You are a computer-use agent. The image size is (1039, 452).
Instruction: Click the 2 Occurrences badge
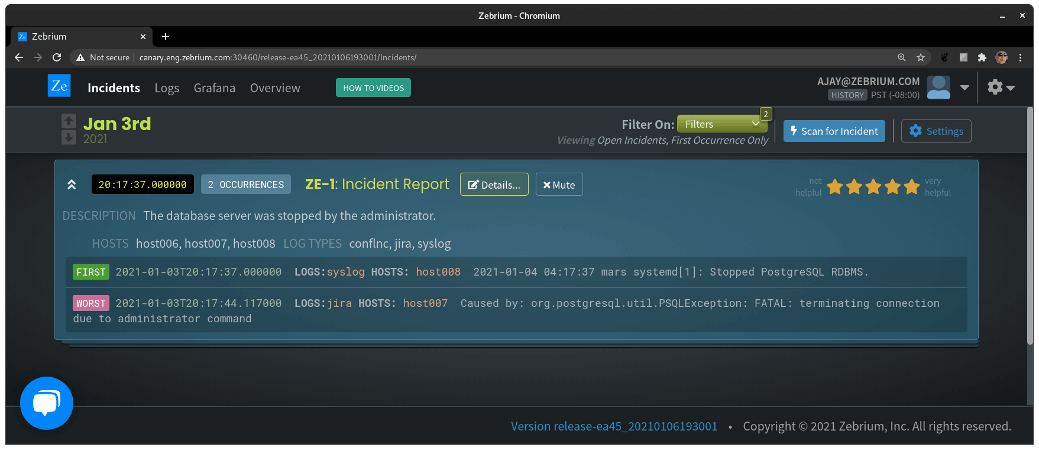pos(246,184)
